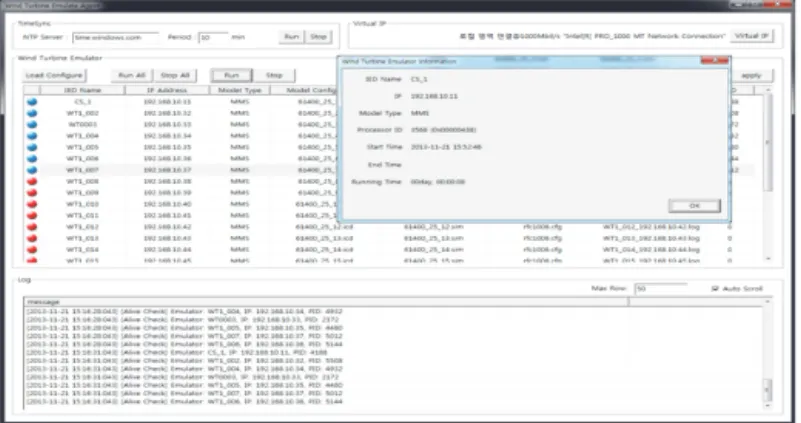The image size is (801, 423).
Task: Click the emulator list vertical scrollbar
Action: coord(768,175)
